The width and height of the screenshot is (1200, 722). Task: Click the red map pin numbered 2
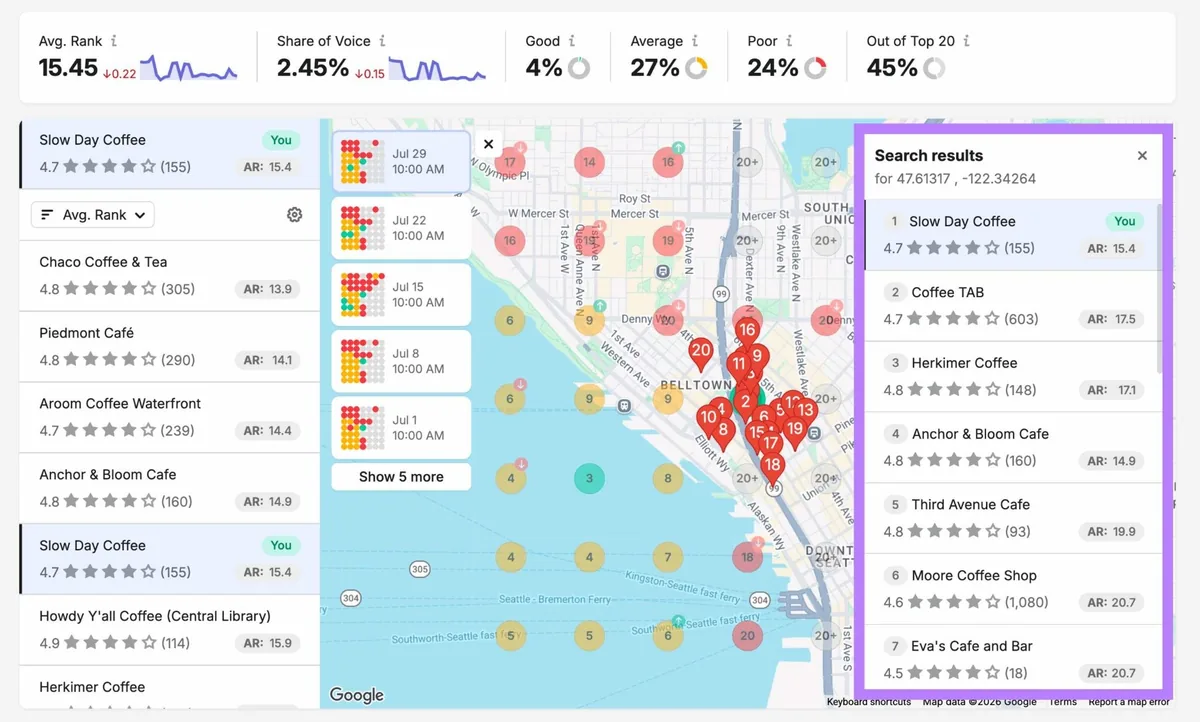(745, 404)
